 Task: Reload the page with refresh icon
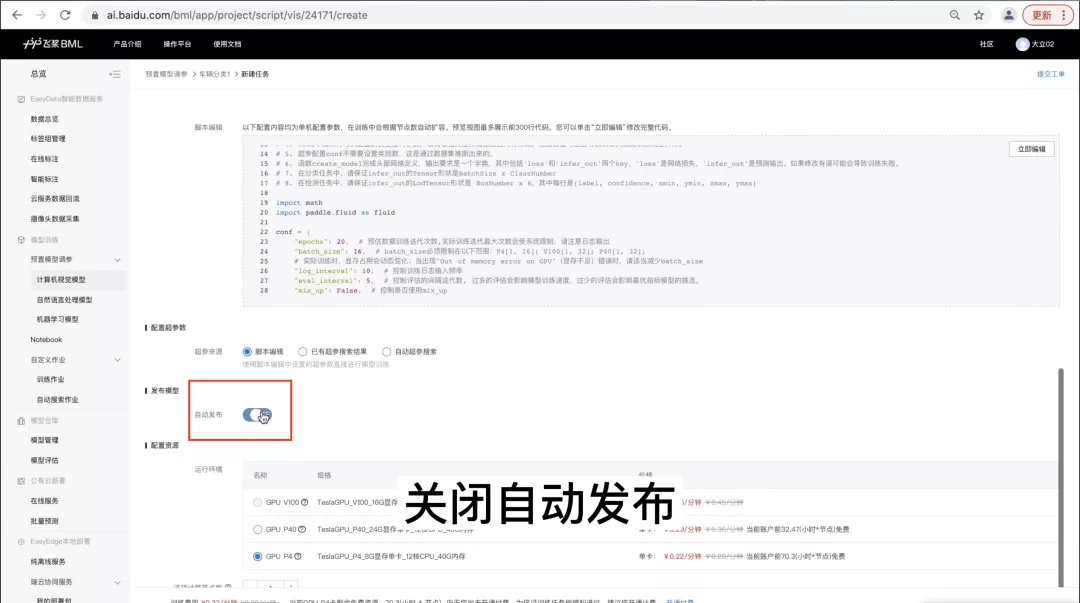point(65,15)
